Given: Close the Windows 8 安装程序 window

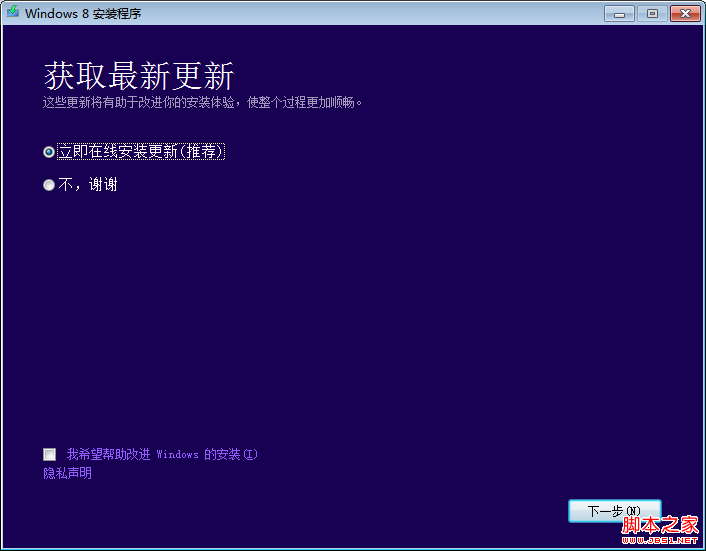Looking at the screenshot, I should pos(685,14).
